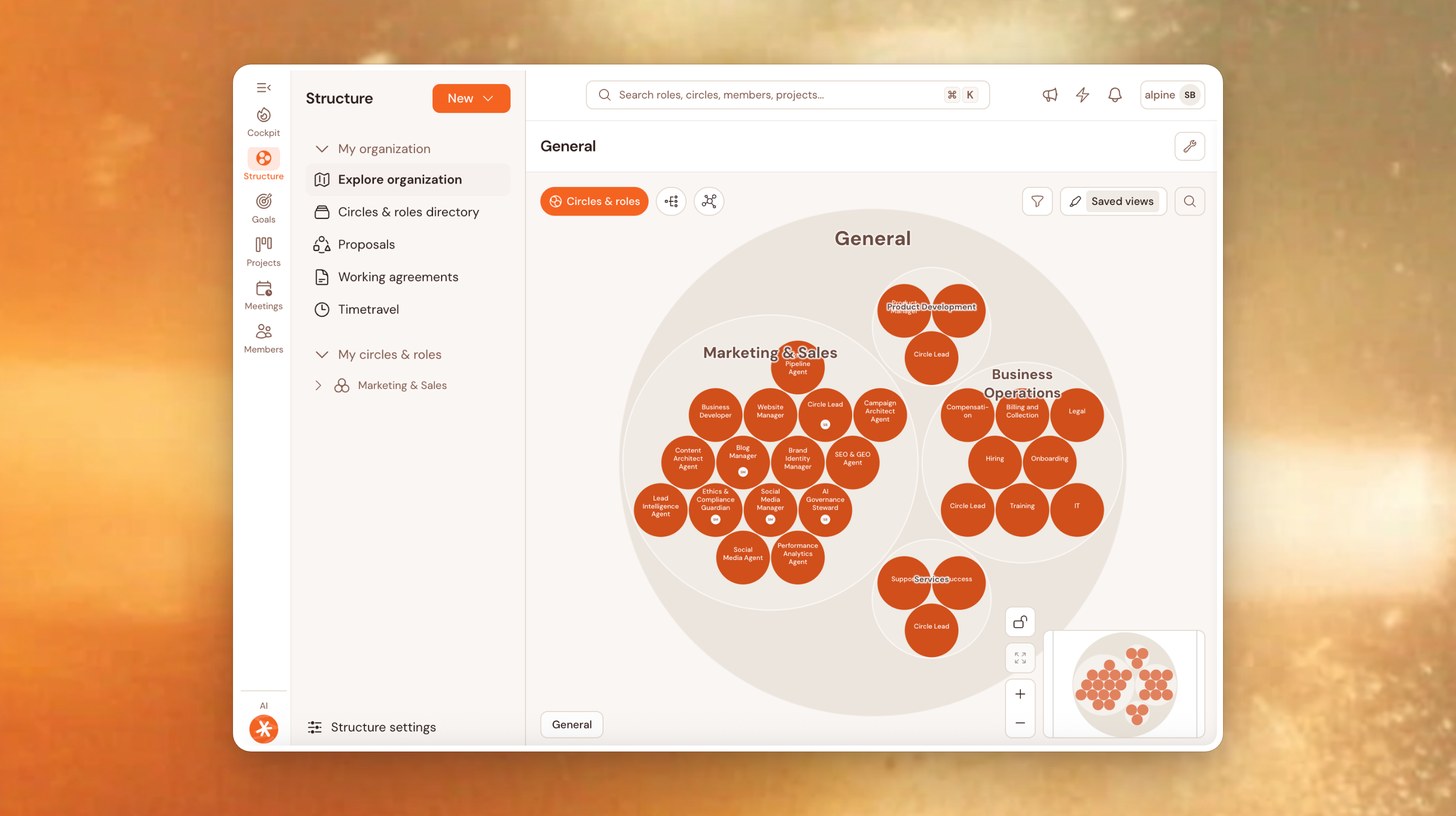Select the Business Developer role circle
The width and height of the screenshot is (1456, 816).
click(715, 414)
